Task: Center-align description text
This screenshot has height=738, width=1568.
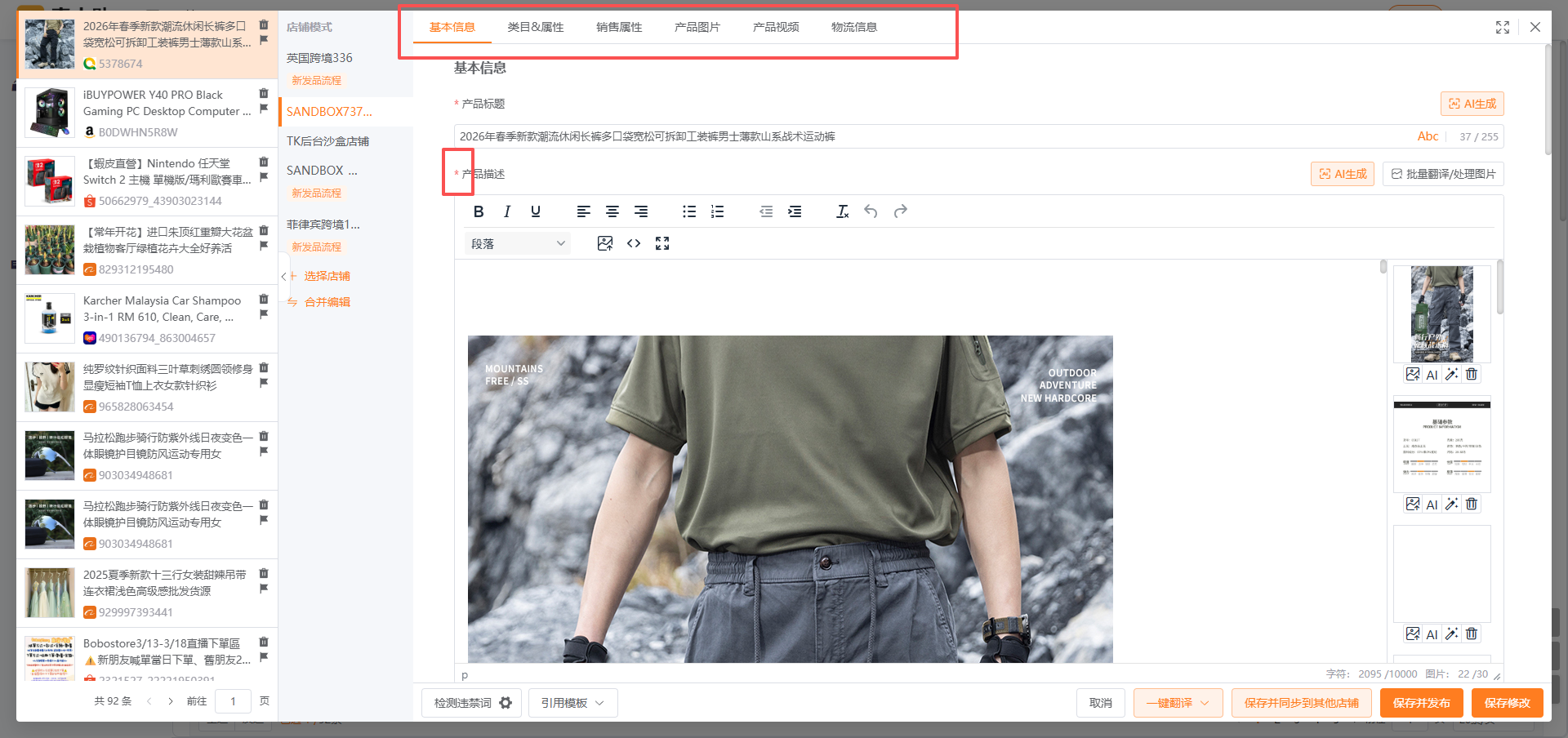Action: pos(612,211)
